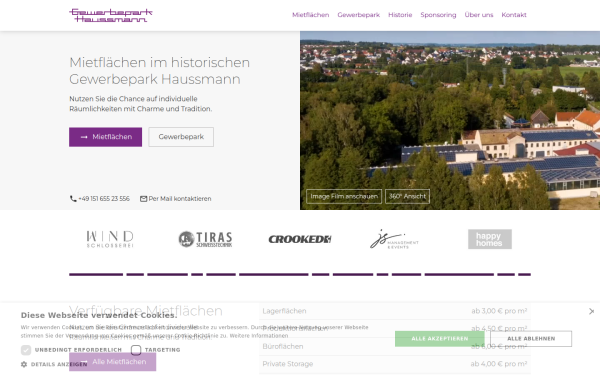This screenshot has width=600, height=375.
Task: Click the outlined Gewerbepark button
Action: point(181,137)
